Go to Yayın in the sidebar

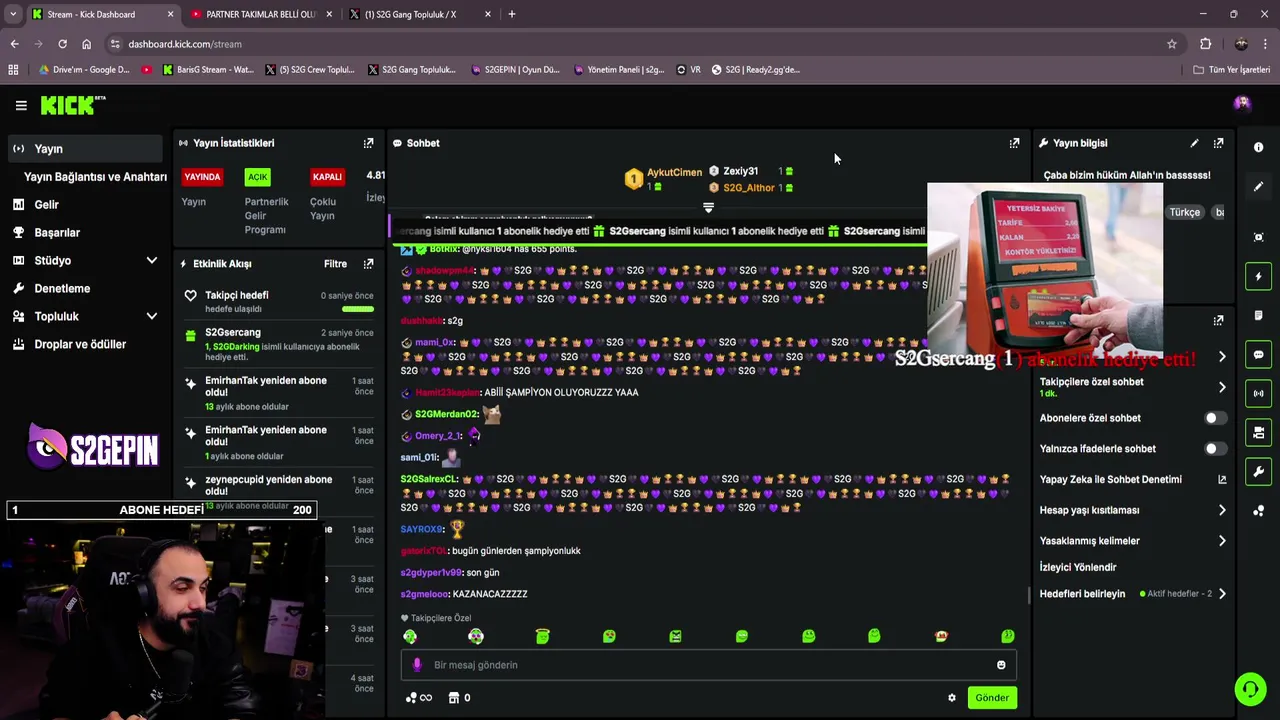pyautogui.click(x=83, y=149)
